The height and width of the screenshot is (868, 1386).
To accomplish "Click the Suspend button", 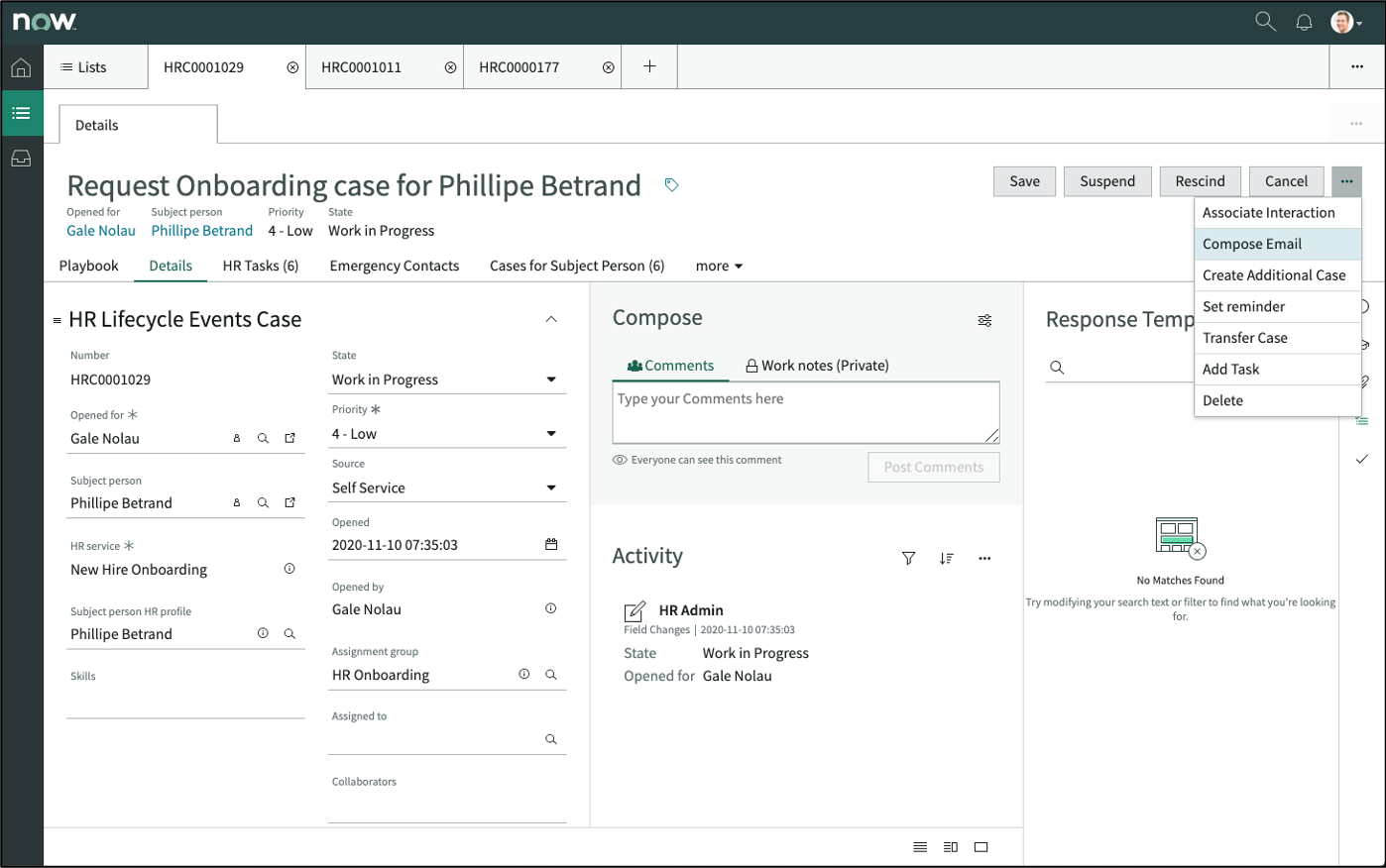I will [1107, 181].
